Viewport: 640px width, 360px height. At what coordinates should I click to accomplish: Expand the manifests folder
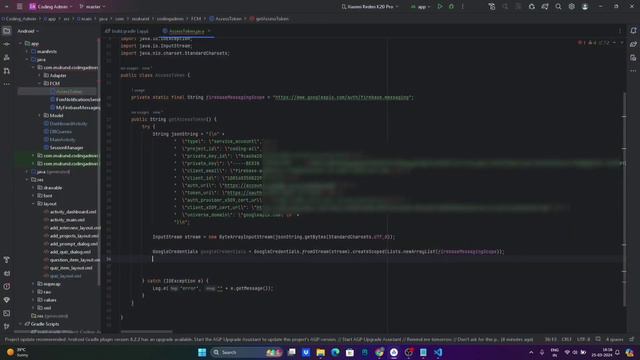click(x=27, y=51)
